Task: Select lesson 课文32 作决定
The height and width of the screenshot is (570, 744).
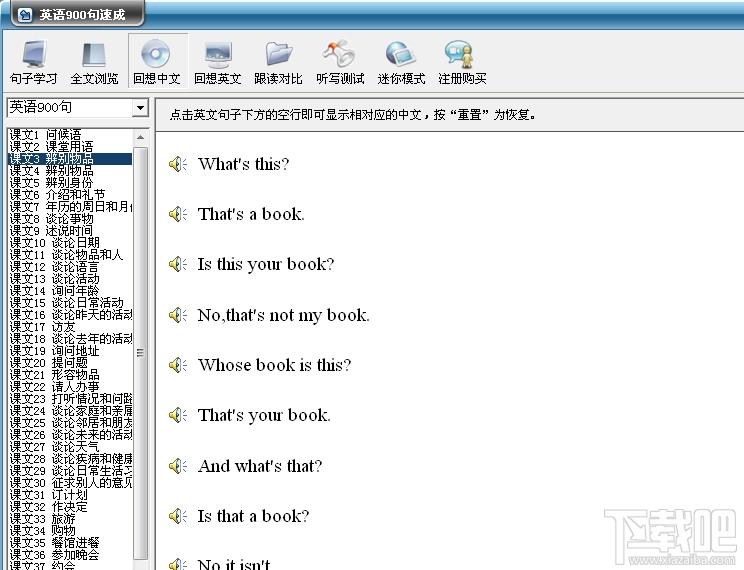Action: pos(70,507)
